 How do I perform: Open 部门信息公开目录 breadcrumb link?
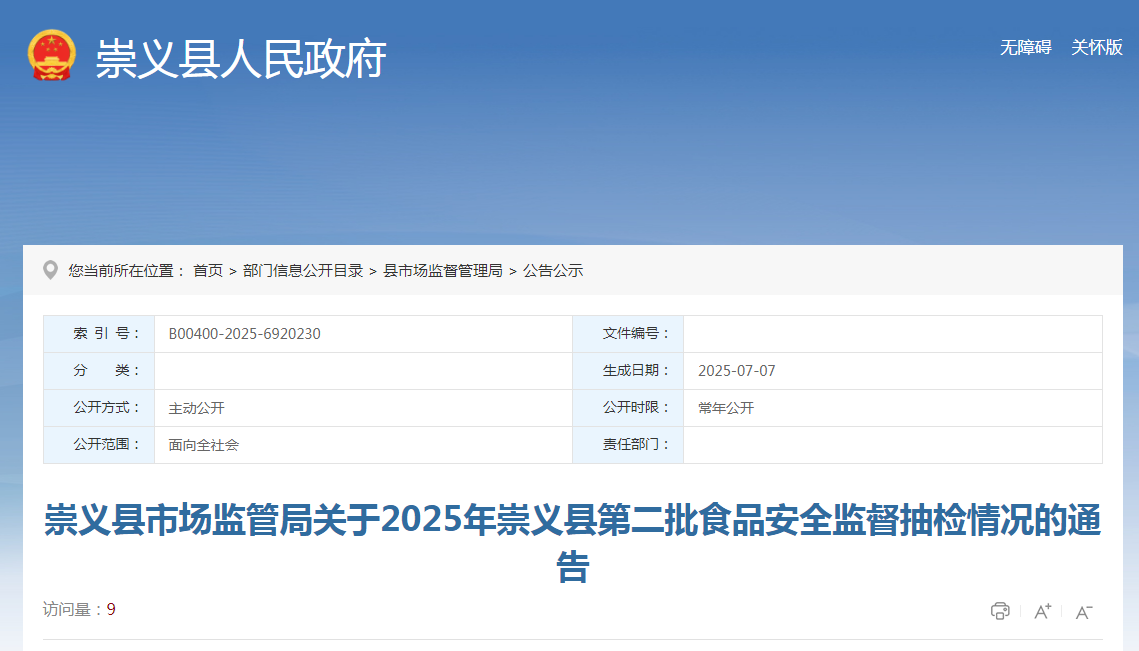[x=303, y=271]
